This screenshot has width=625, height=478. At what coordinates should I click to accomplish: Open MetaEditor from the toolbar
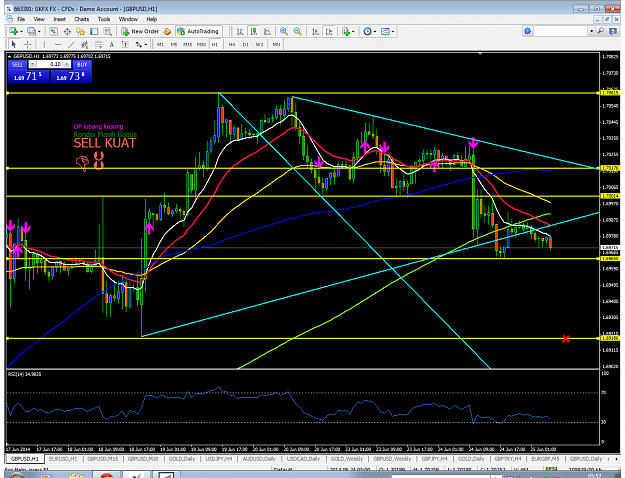click(x=167, y=31)
